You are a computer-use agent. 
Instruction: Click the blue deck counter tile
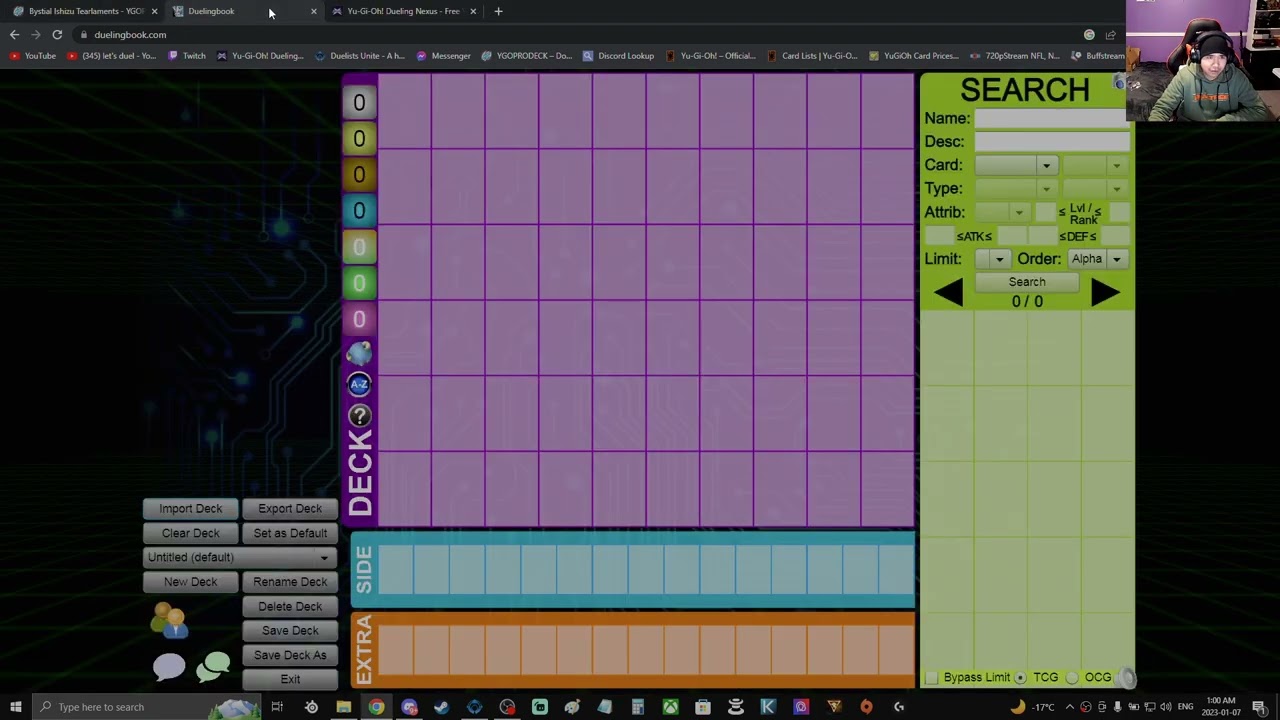click(x=359, y=211)
